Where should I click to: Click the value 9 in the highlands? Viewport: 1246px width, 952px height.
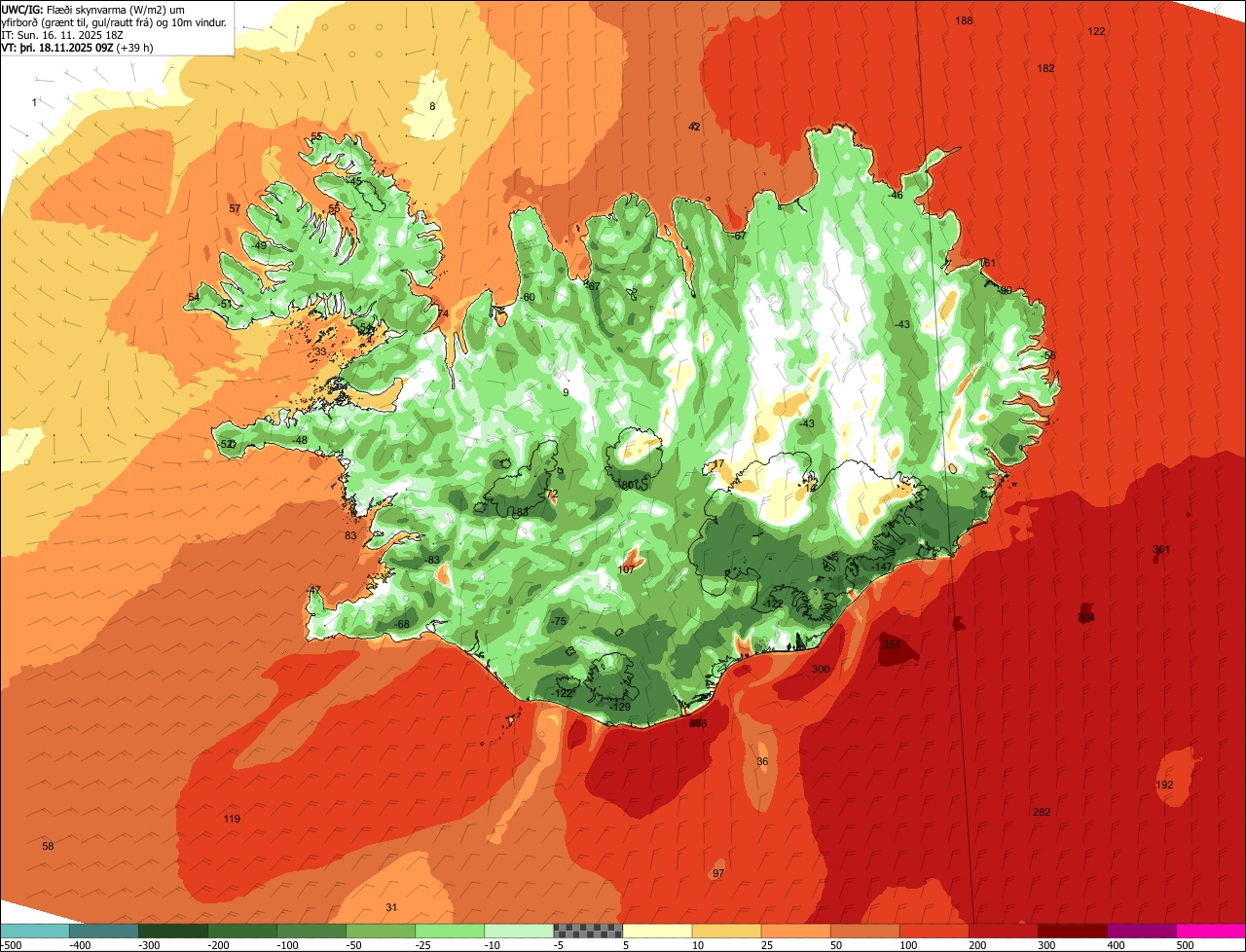pos(566,392)
